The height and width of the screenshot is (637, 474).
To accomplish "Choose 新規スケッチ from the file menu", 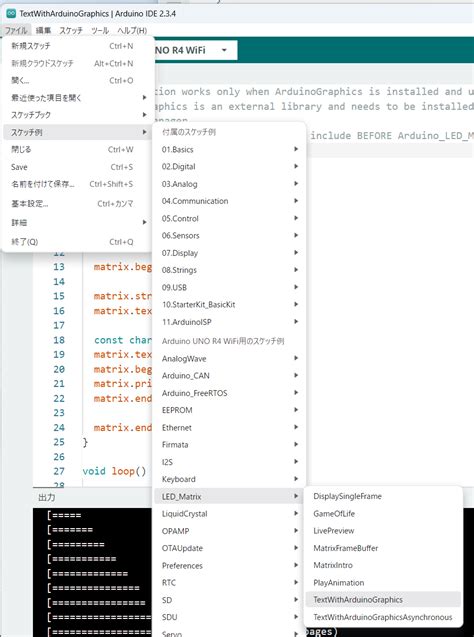I will (77, 46).
